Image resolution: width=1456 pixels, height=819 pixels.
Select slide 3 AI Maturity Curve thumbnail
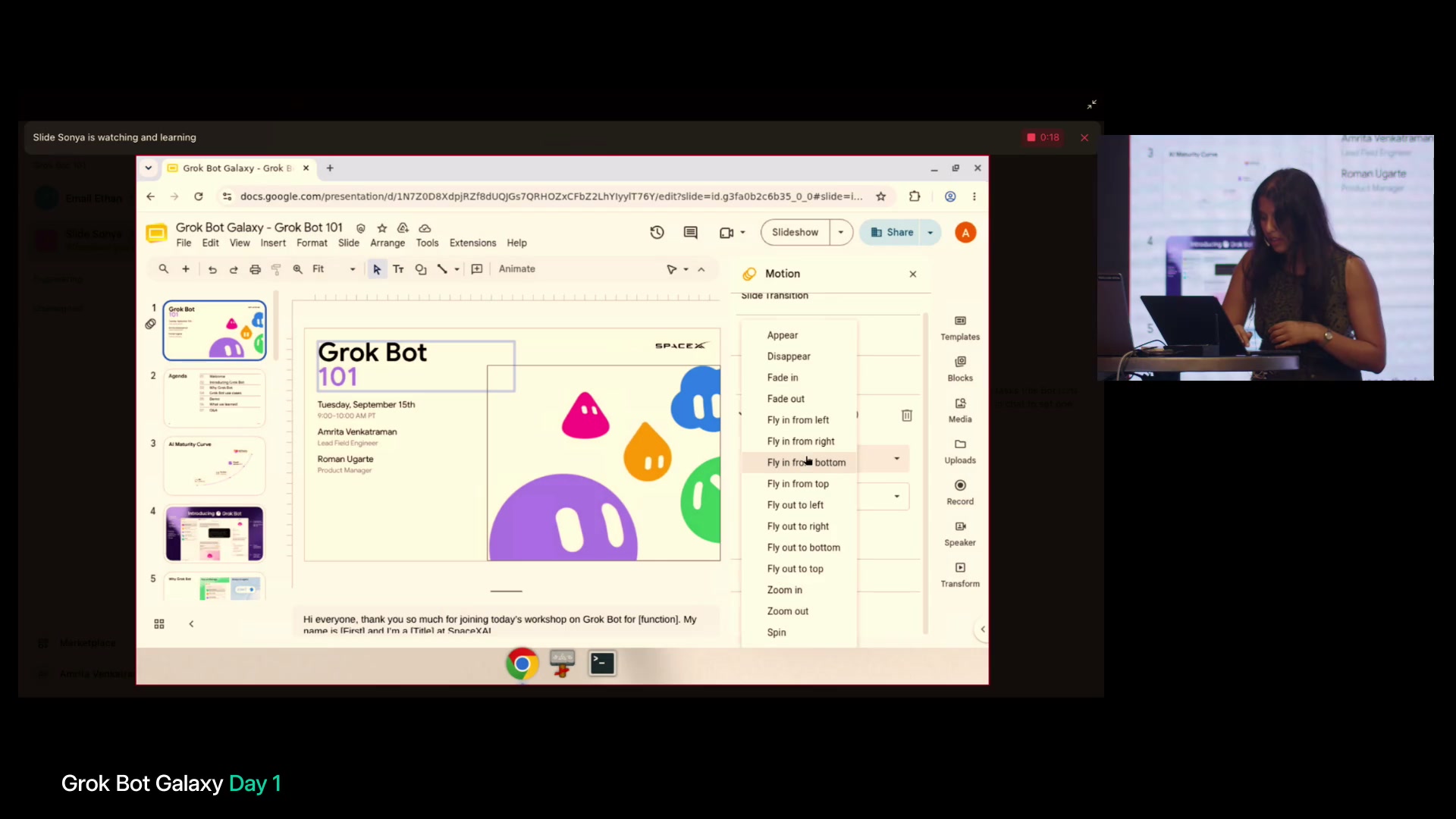pyautogui.click(x=215, y=466)
